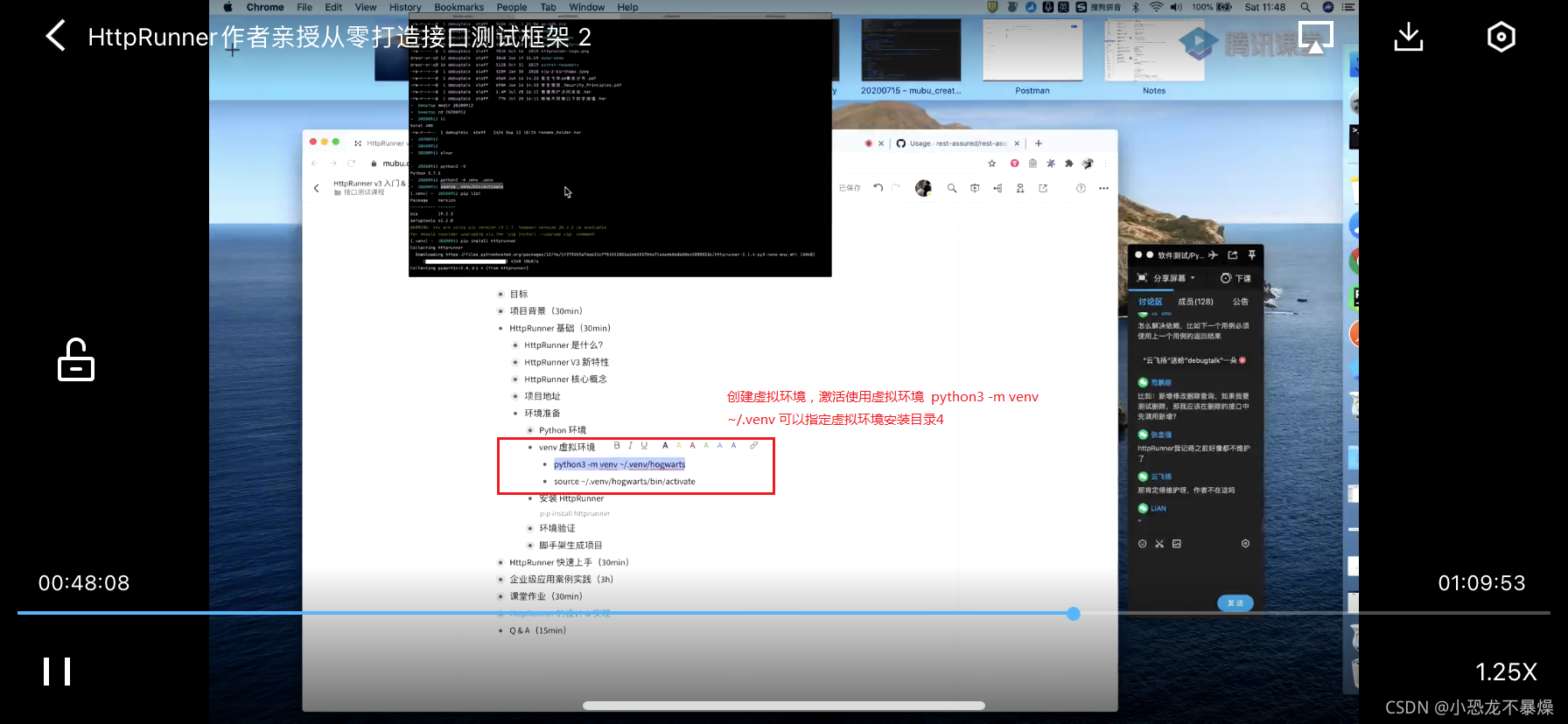Image resolution: width=1568 pixels, height=724 pixels.
Task: Expand the 环境验证 outline bullet
Action: point(530,528)
